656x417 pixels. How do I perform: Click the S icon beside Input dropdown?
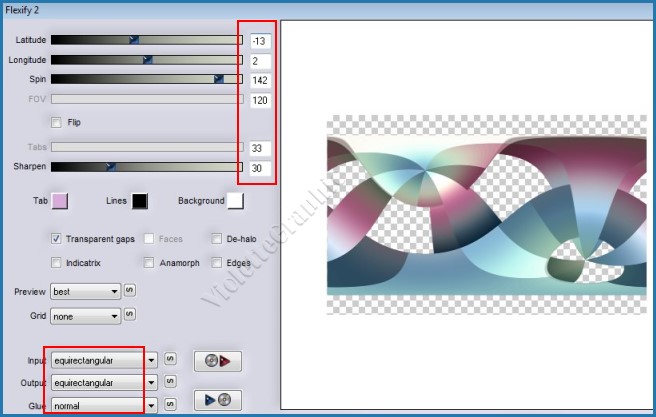tap(170, 360)
